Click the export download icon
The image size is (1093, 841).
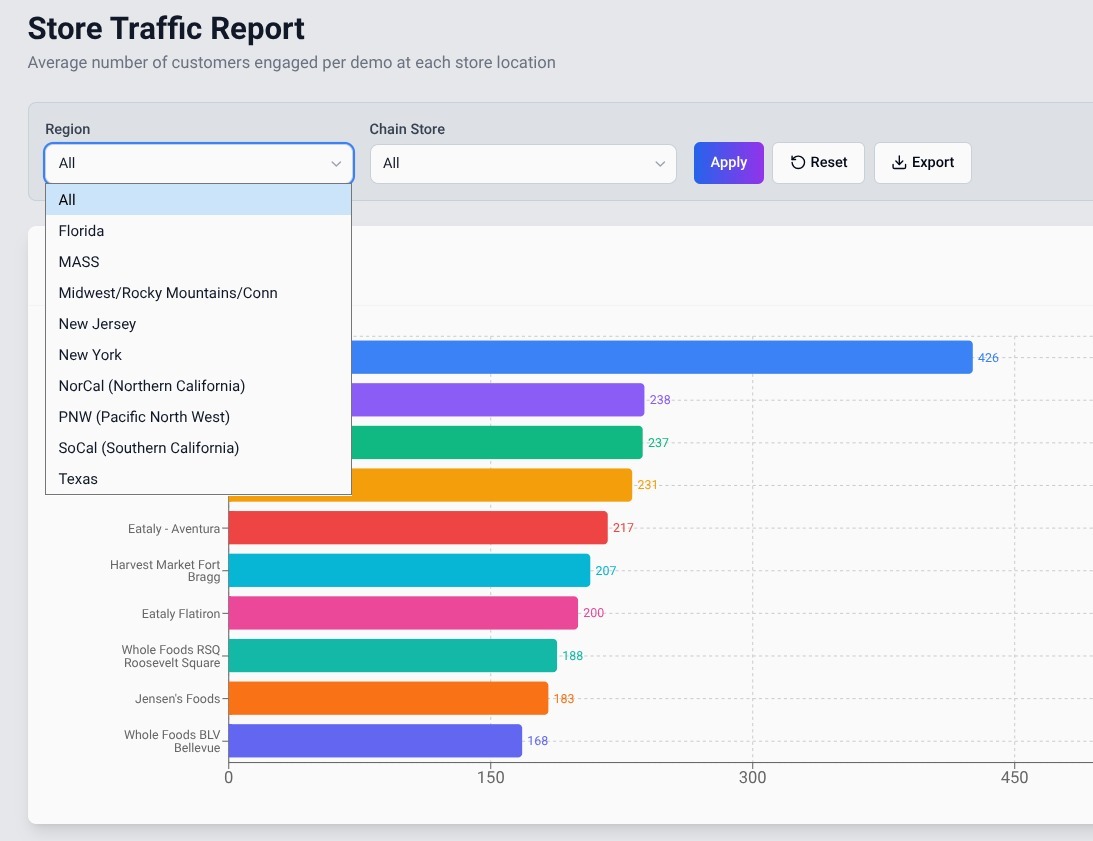[x=899, y=162]
